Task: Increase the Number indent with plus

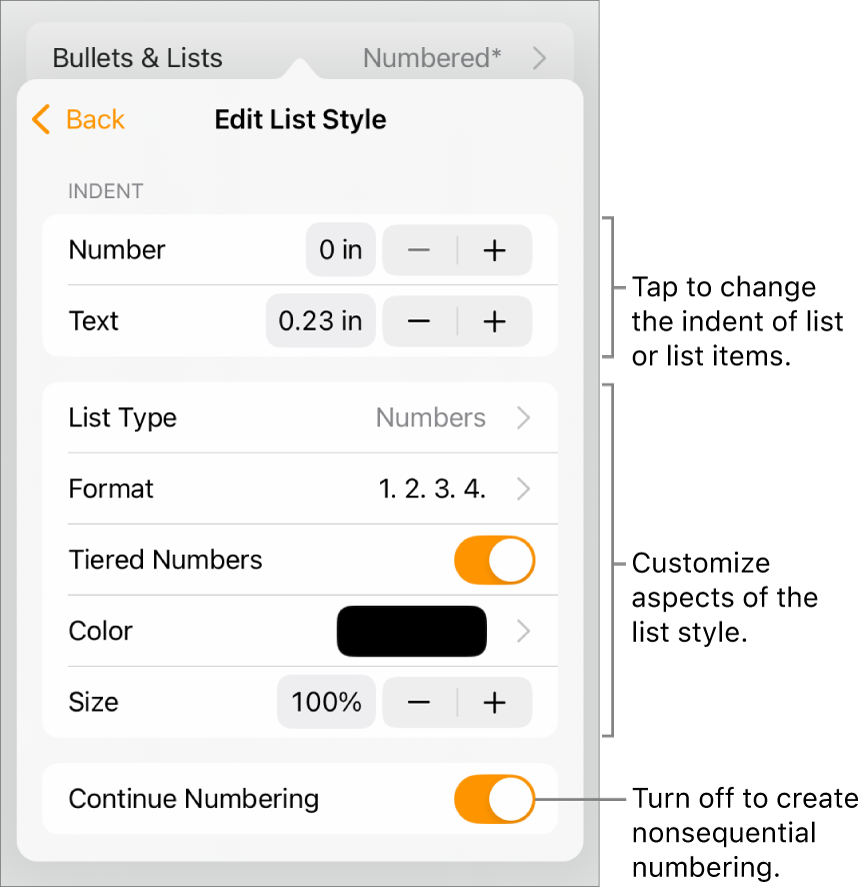Action: tap(495, 250)
